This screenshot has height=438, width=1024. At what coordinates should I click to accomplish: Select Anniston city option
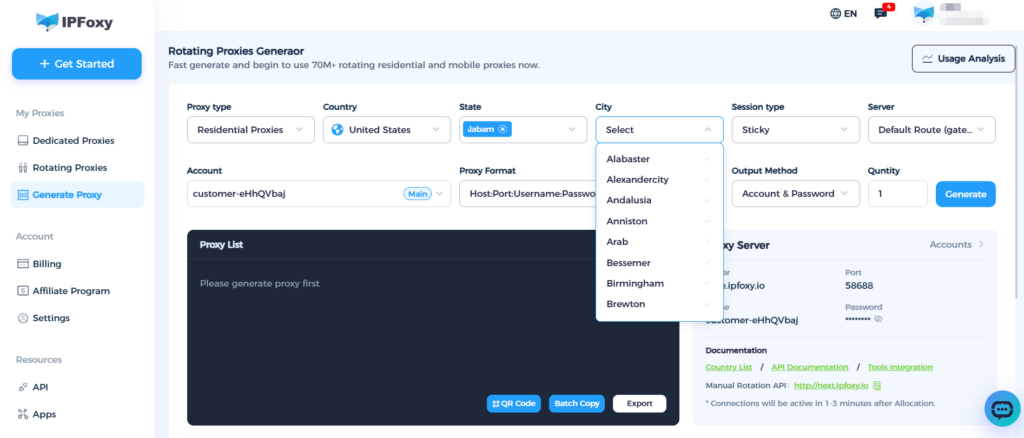(x=660, y=221)
